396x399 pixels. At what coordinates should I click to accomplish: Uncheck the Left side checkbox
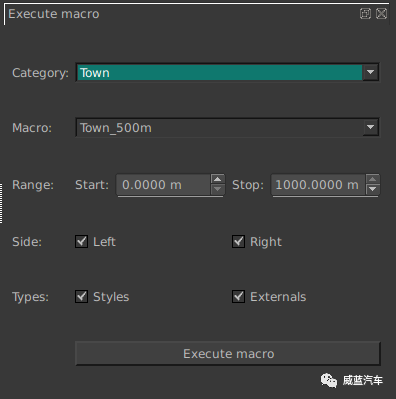point(81,241)
